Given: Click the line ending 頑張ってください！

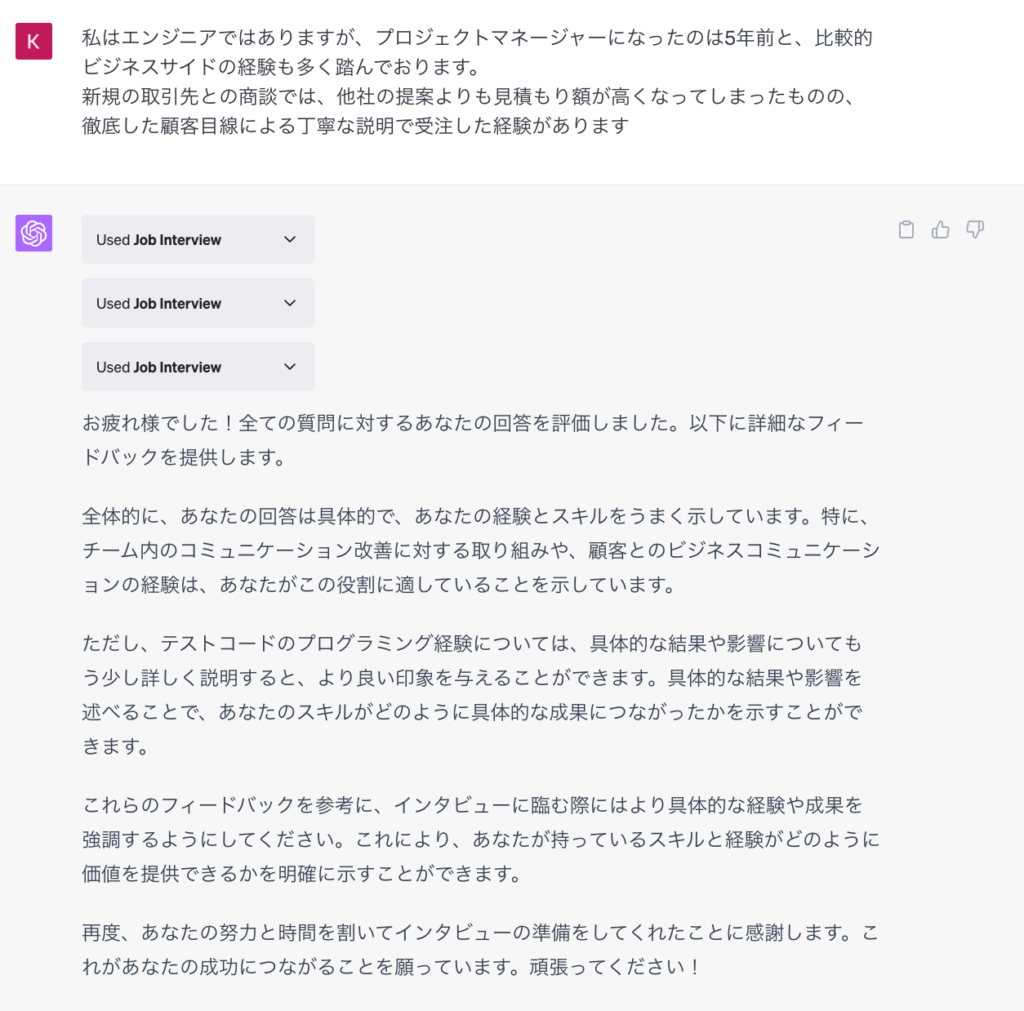Looking at the screenshot, I should pos(392,966).
